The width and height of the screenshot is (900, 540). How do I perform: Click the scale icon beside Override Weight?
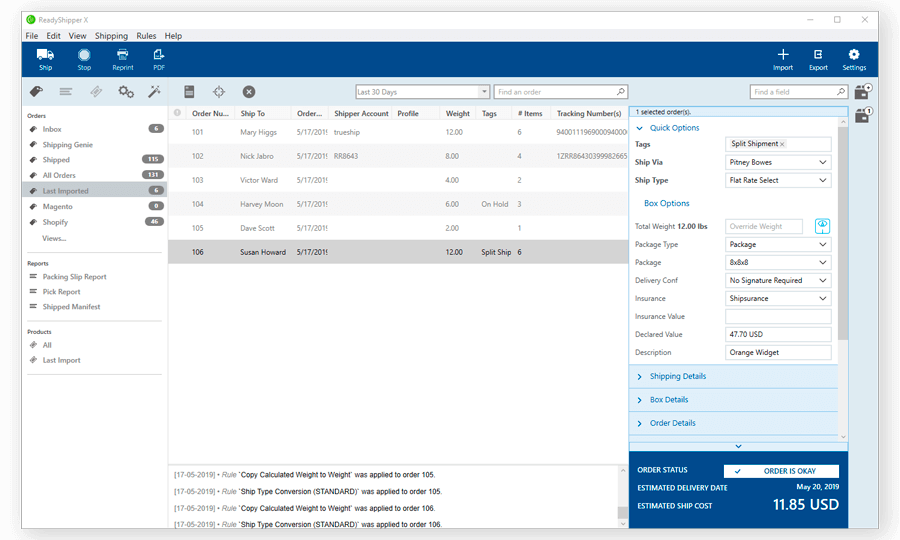822,226
